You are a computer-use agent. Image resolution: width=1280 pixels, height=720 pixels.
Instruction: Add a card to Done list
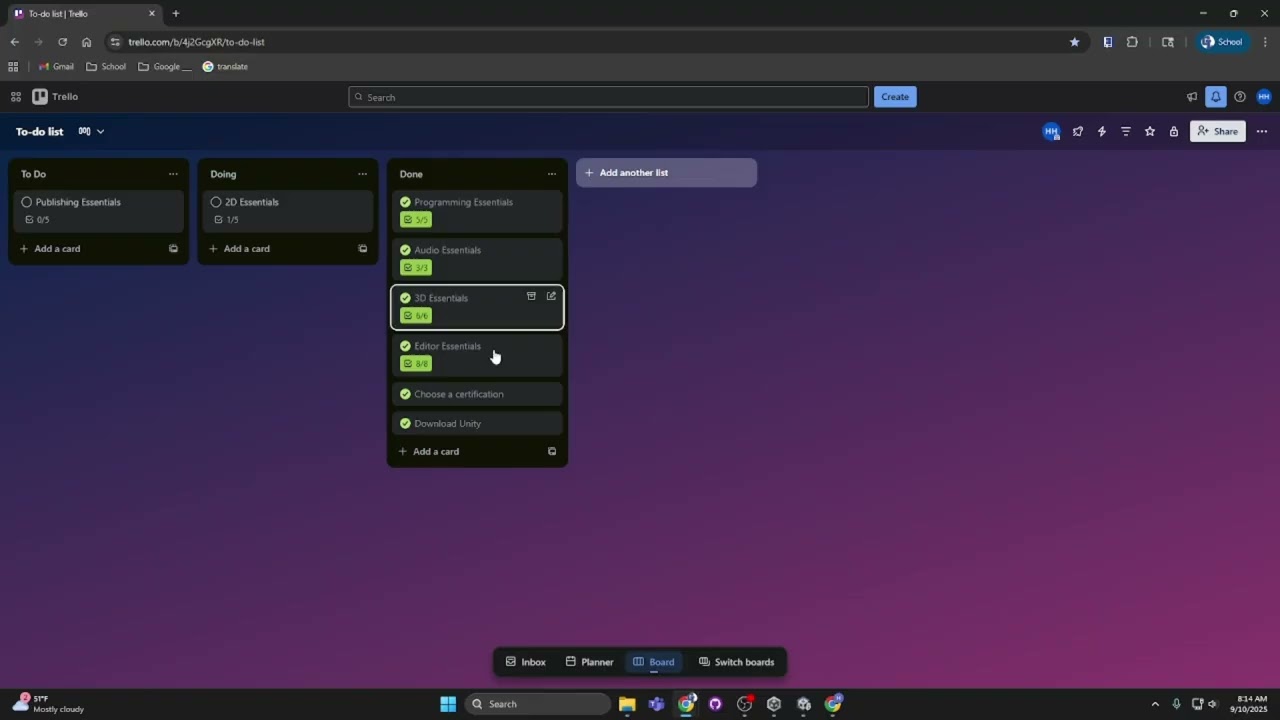(x=467, y=451)
